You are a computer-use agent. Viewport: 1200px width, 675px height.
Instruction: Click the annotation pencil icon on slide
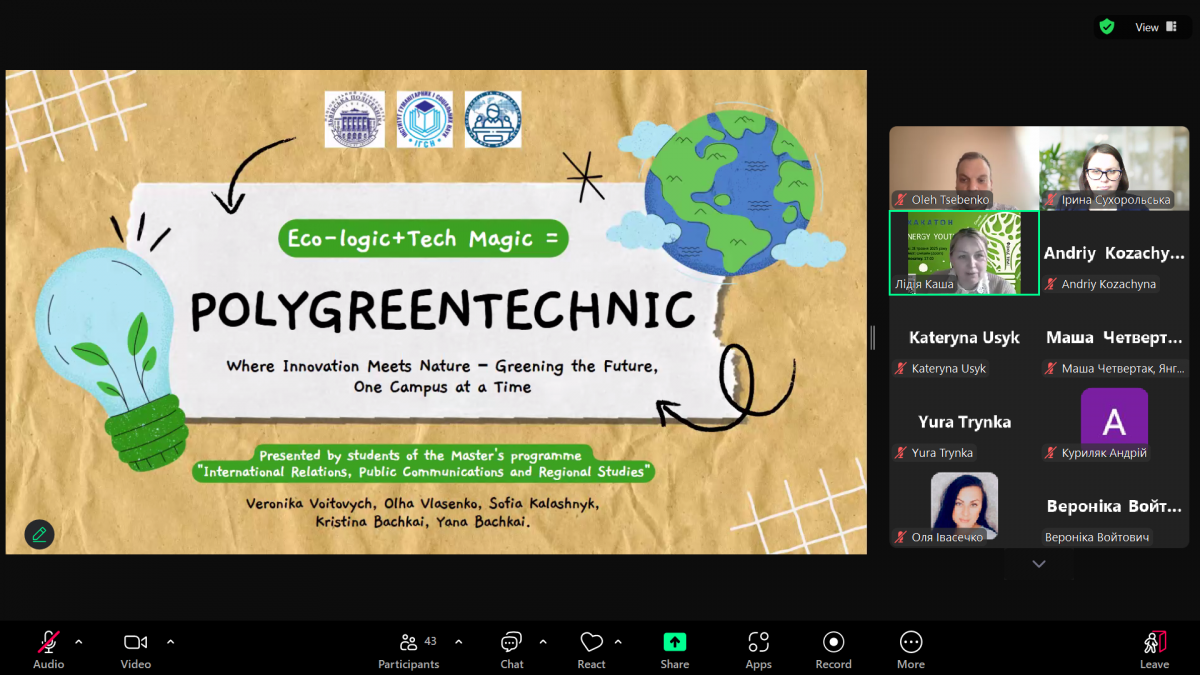39,534
